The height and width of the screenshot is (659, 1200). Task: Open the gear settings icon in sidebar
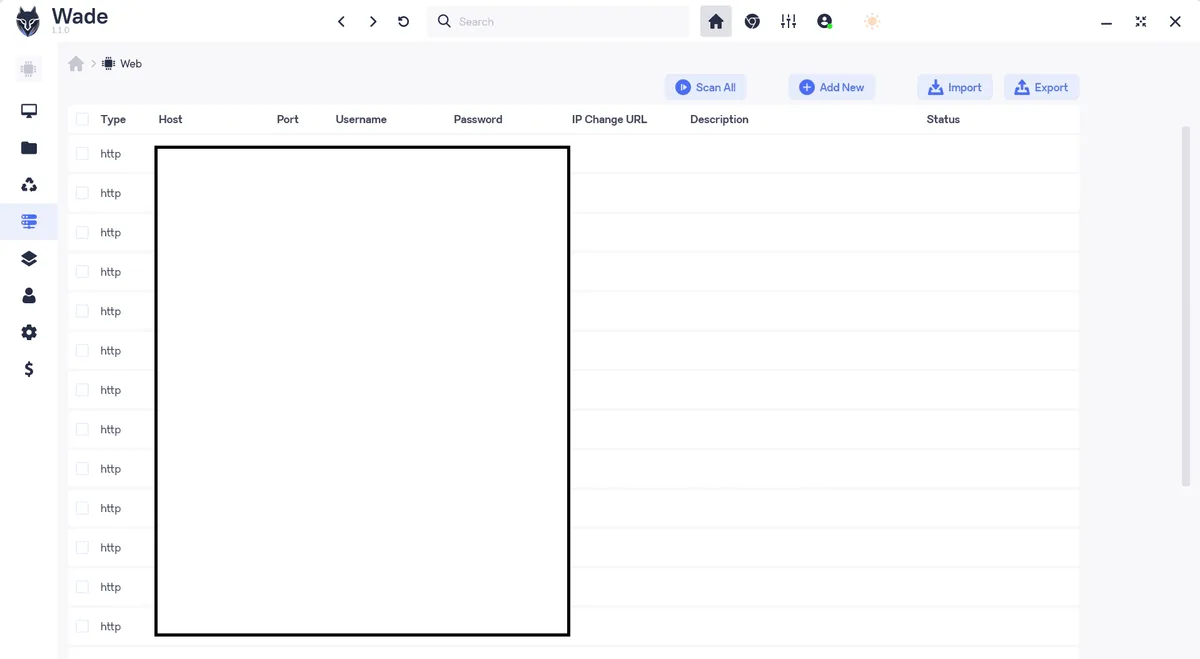click(x=29, y=332)
